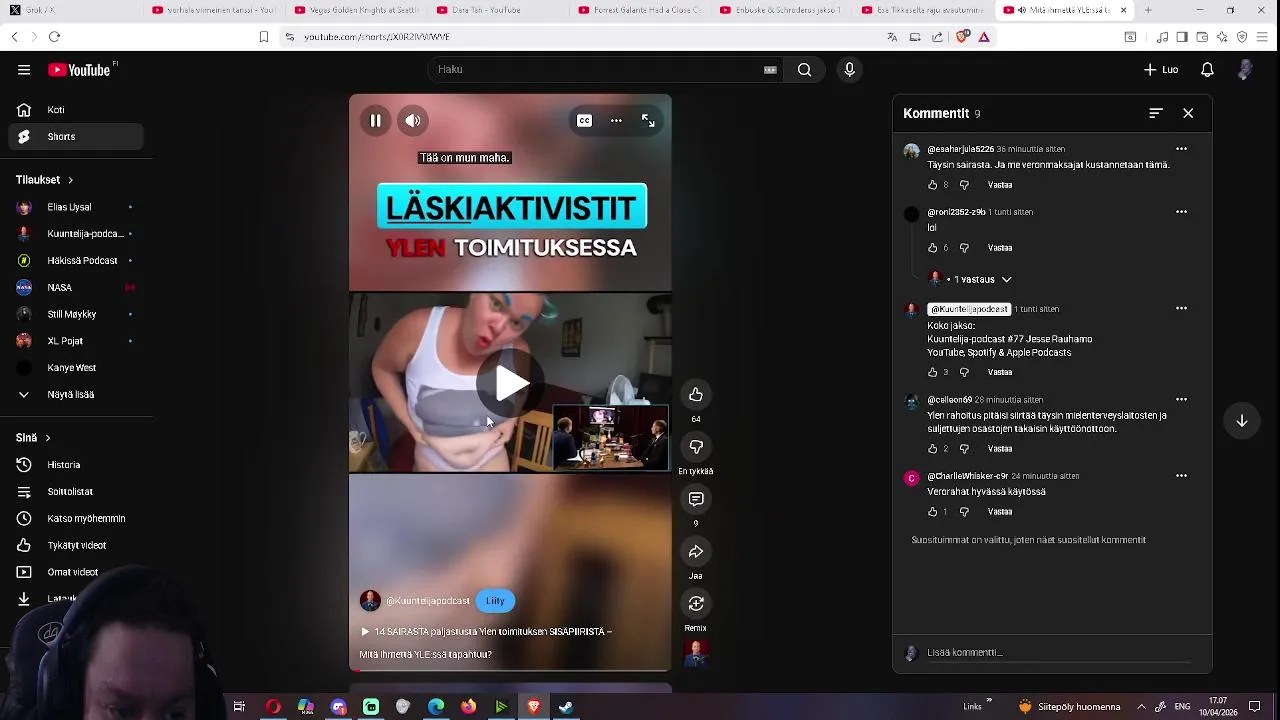Image resolution: width=1280 pixels, height=720 pixels.
Task: Expand the Tilaukset section
Action: [x=45, y=180]
